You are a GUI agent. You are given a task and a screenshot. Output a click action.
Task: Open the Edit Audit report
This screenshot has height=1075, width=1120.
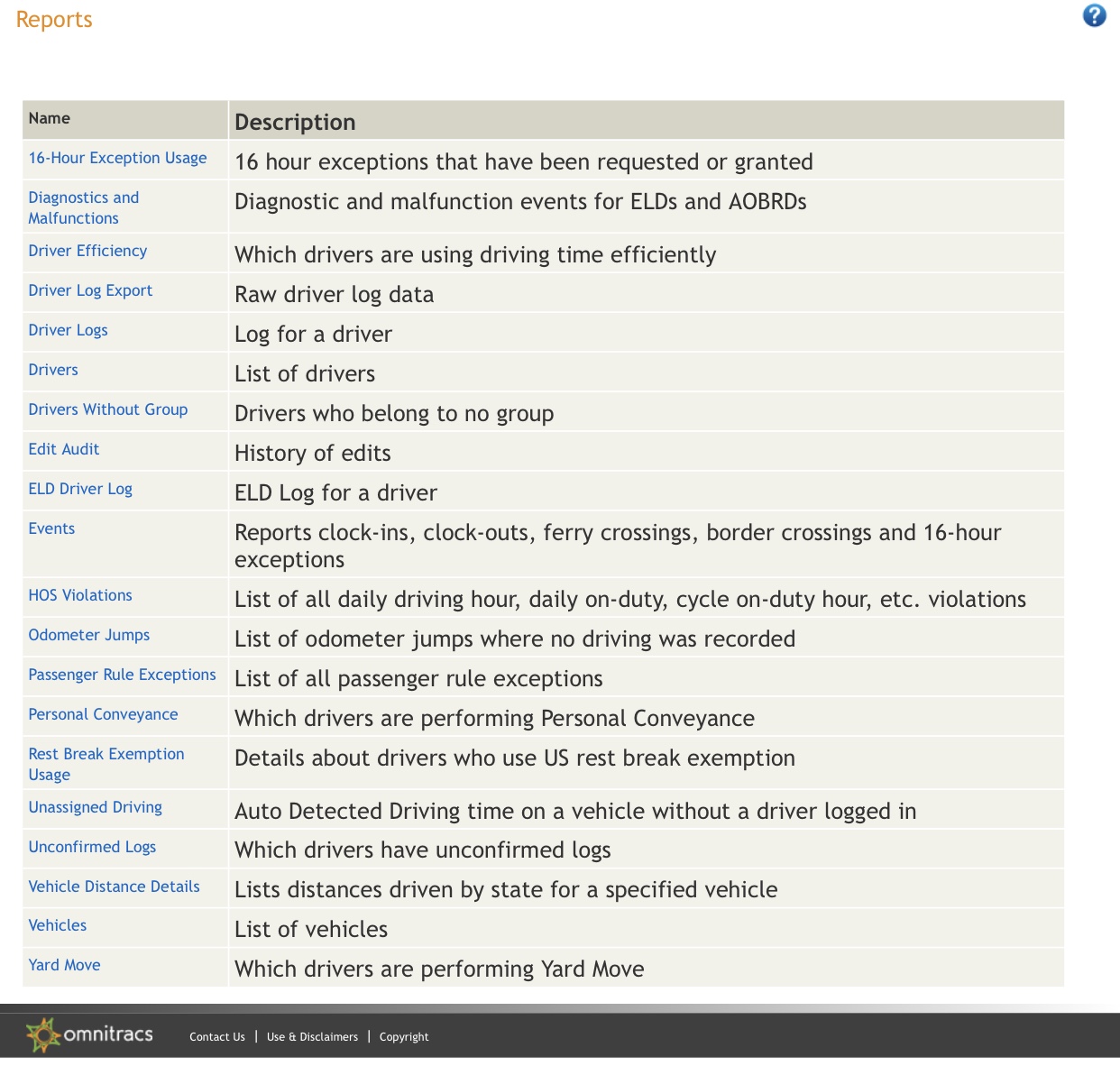point(64,449)
